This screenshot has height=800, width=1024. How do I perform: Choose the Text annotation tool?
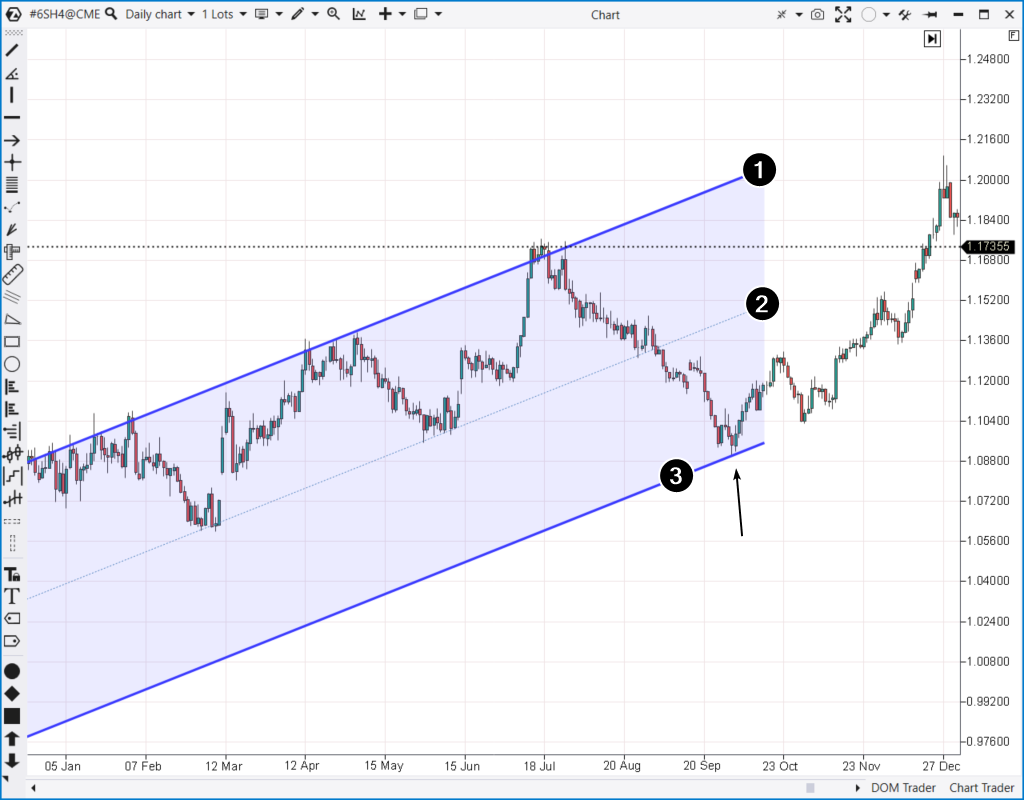point(12,596)
